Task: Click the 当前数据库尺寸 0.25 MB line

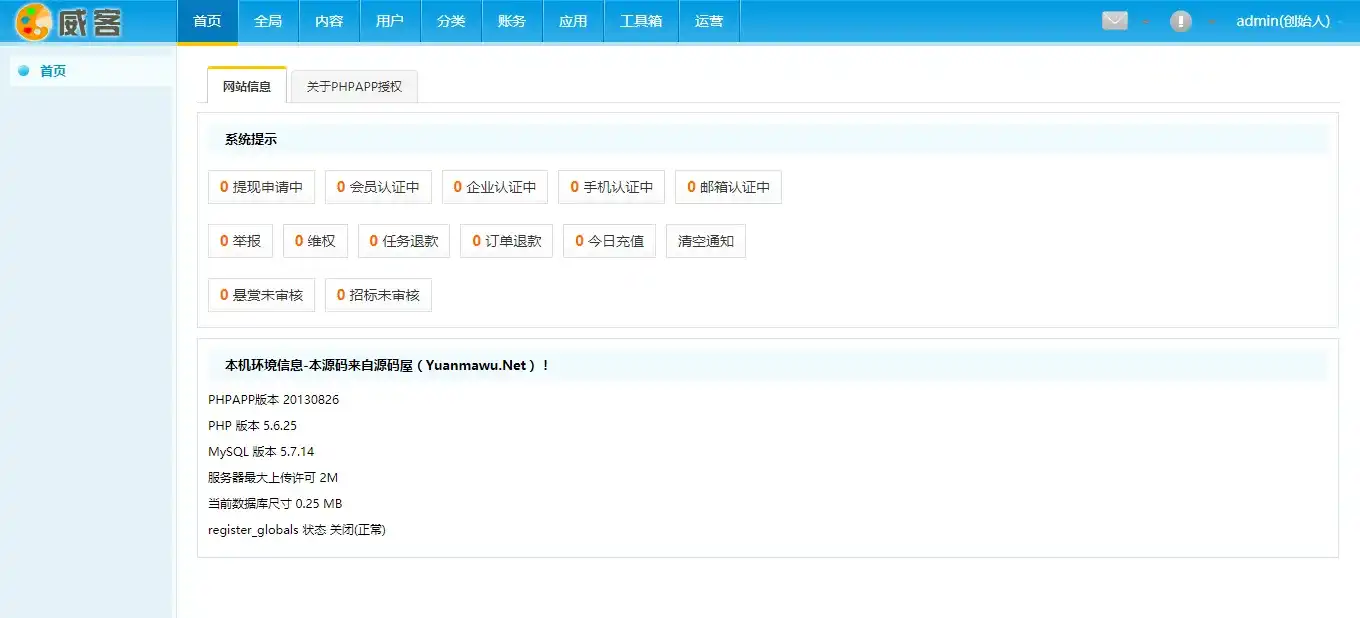Action: click(x=275, y=504)
